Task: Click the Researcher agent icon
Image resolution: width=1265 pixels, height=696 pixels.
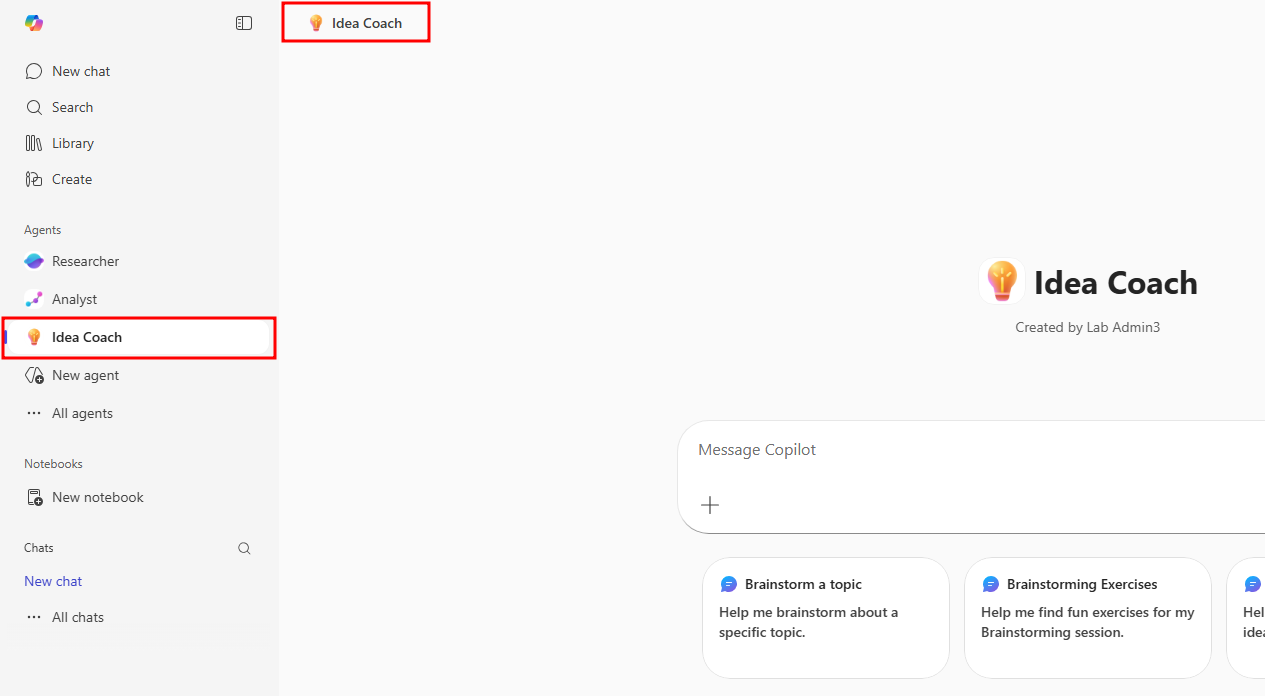Action: pos(34,261)
